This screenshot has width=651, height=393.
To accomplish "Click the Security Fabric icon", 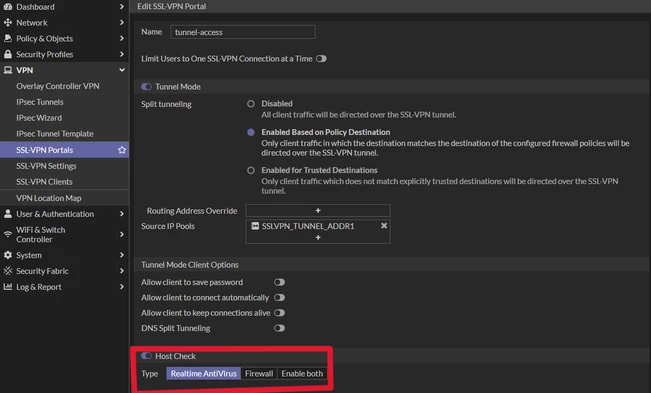I will point(7,271).
